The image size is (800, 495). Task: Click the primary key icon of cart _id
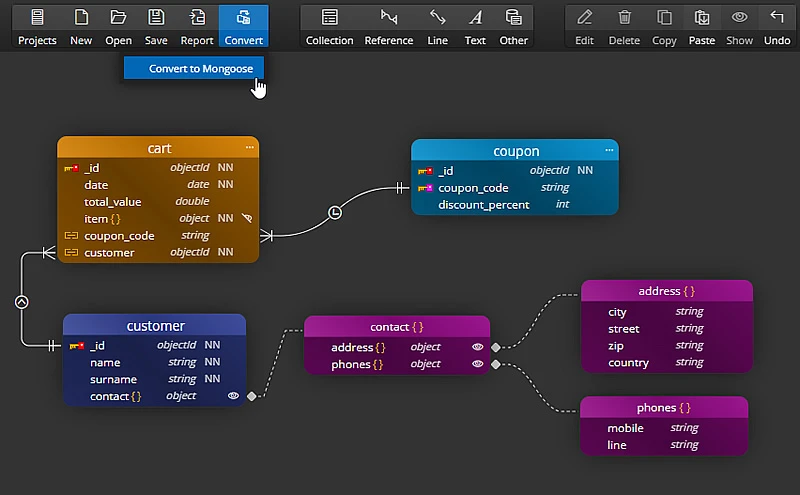71,168
